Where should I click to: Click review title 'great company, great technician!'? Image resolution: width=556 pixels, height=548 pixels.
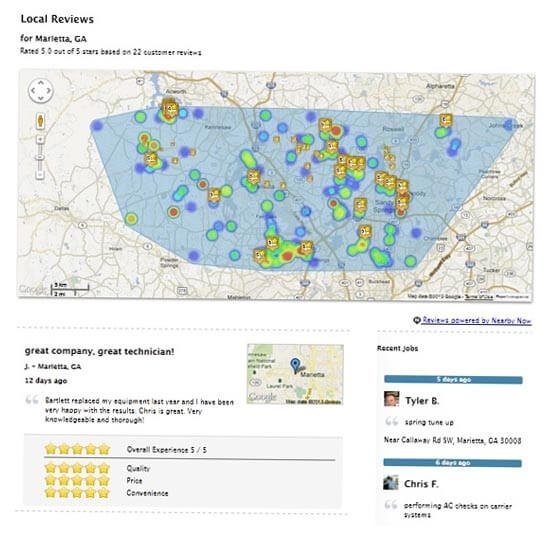click(100, 352)
